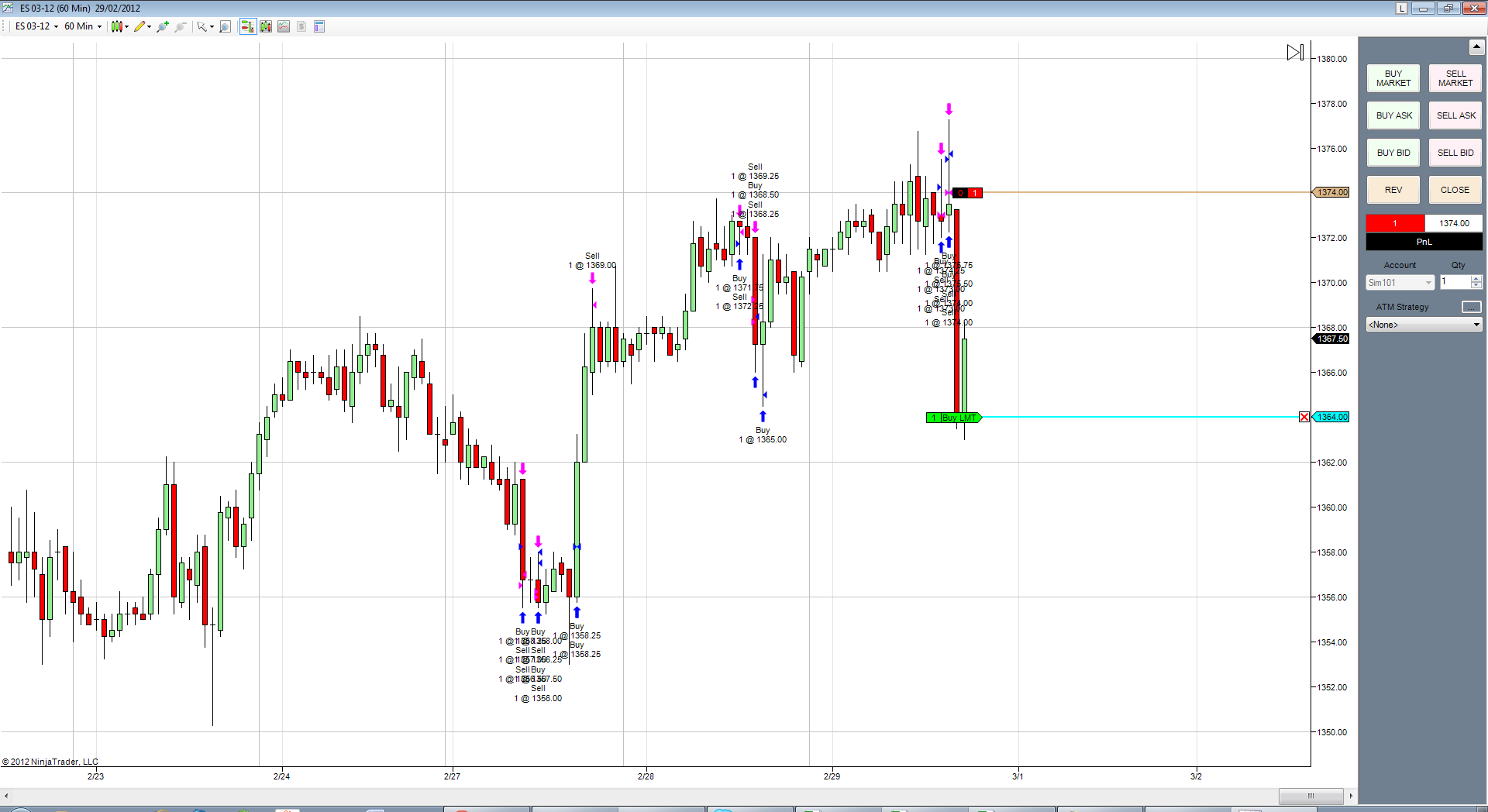Click the 2/29 date label on time axis

832,776
